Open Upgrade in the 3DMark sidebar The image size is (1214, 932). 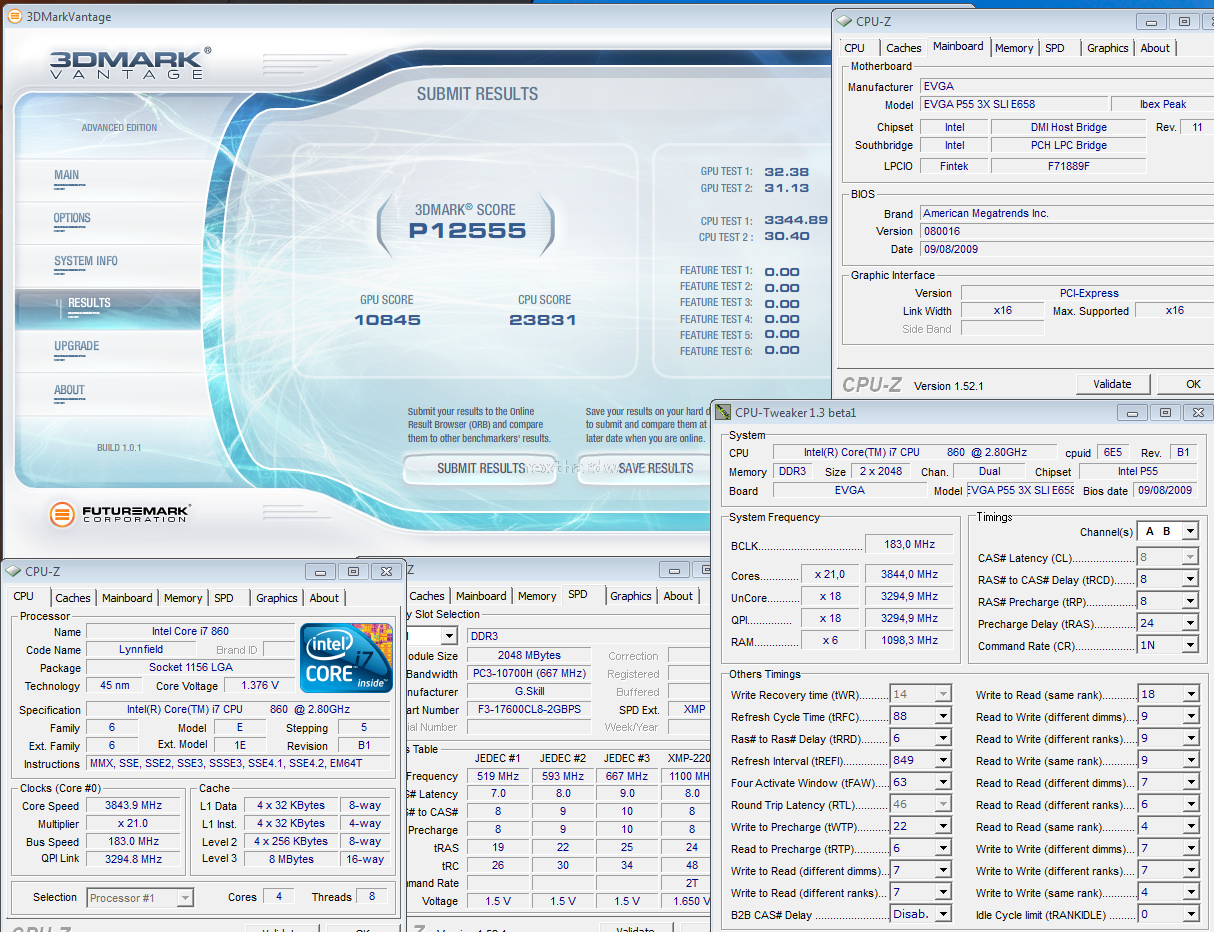tap(77, 346)
